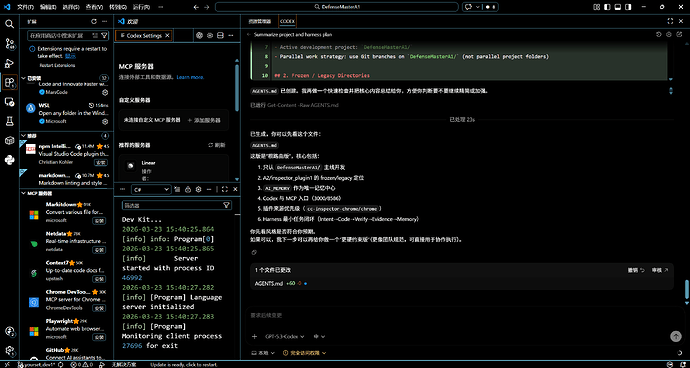Open the Testing flask icon
The image size is (690, 368).
tap(9, 121)
